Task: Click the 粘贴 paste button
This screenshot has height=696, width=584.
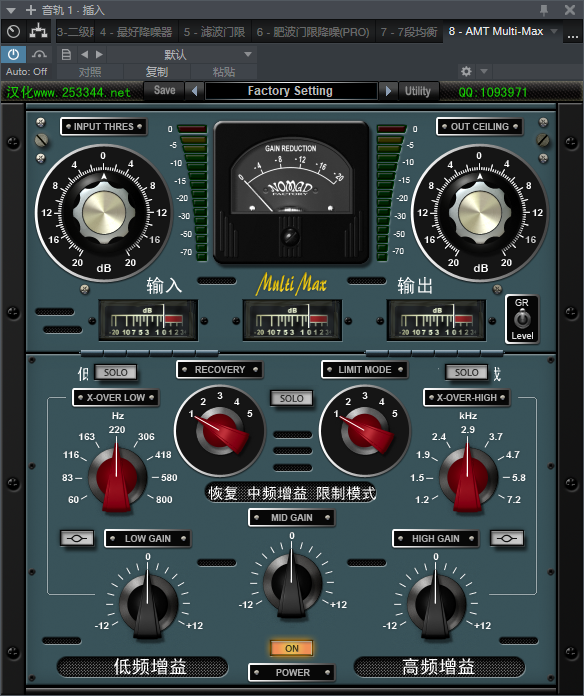Action: click(224, 72)
